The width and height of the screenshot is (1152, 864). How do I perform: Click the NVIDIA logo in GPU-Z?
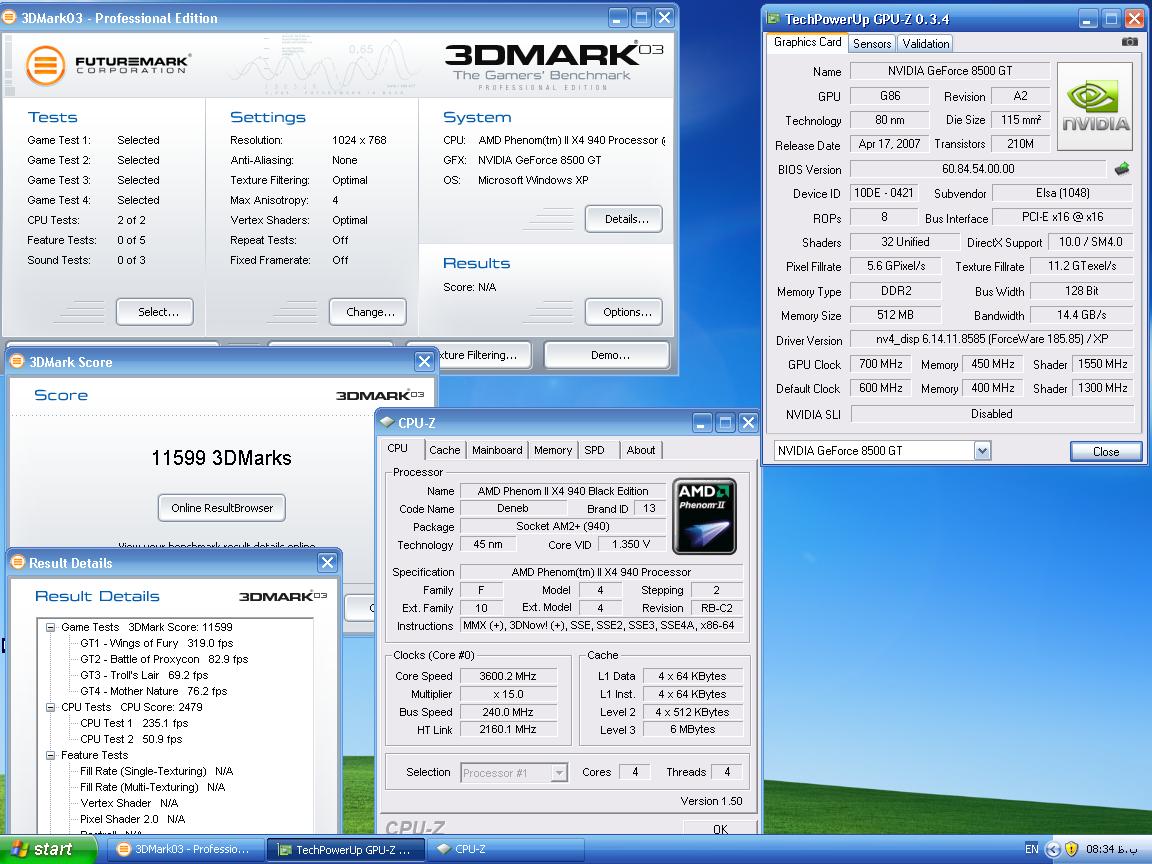point(1095,107)
